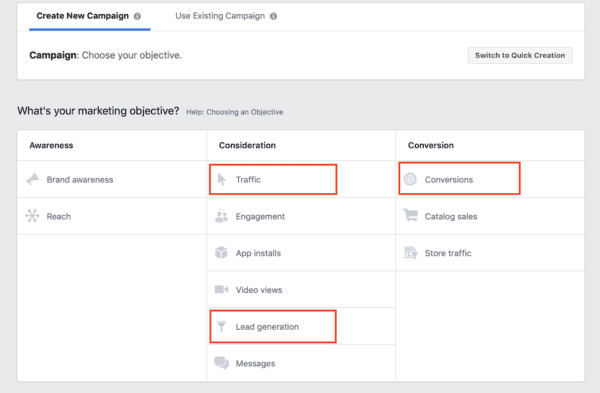Select the Traffic cursor icon
This screenshot has height=393, width=600.
pyautogui.click(x=222, y=179)
